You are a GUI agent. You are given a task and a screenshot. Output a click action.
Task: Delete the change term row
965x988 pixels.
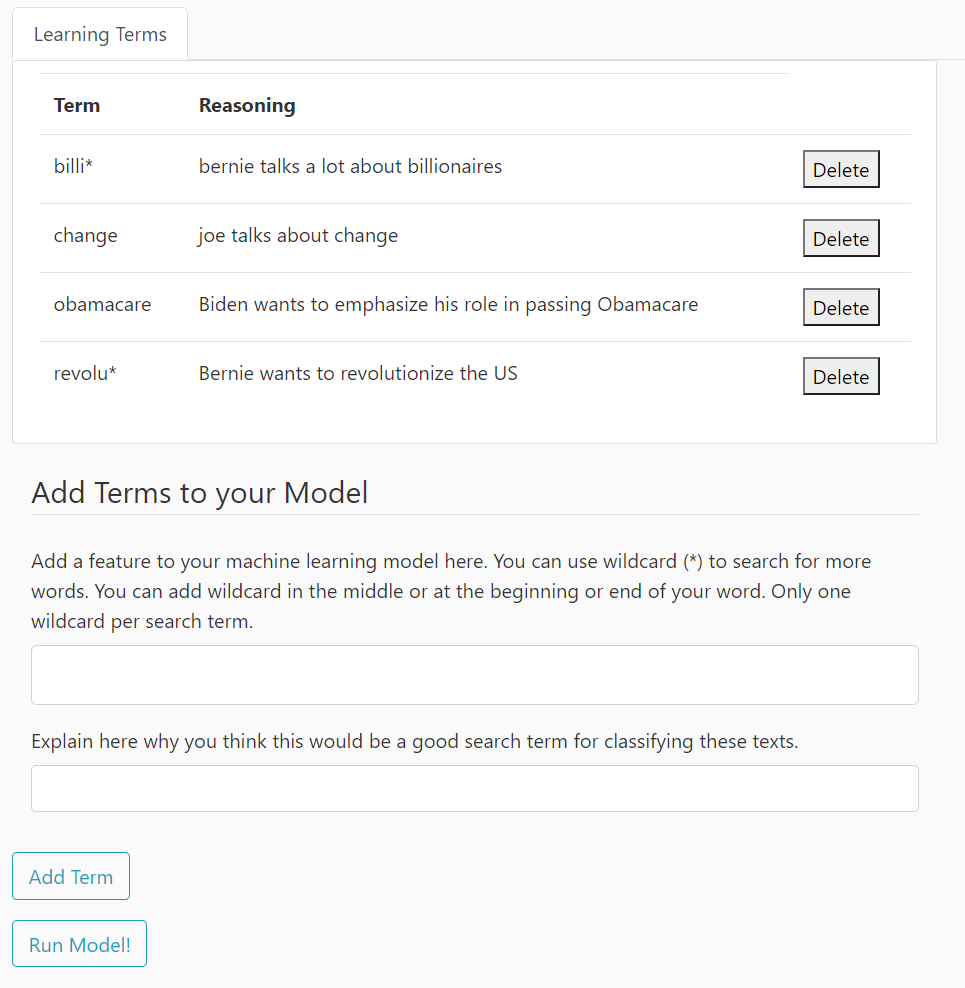pyautogui.click(x=840, y=239)
